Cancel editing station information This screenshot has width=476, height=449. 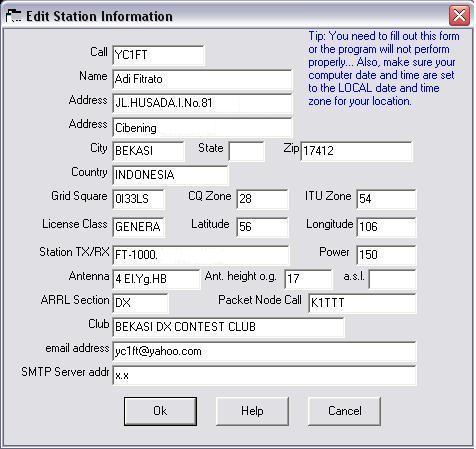(345, 411)
